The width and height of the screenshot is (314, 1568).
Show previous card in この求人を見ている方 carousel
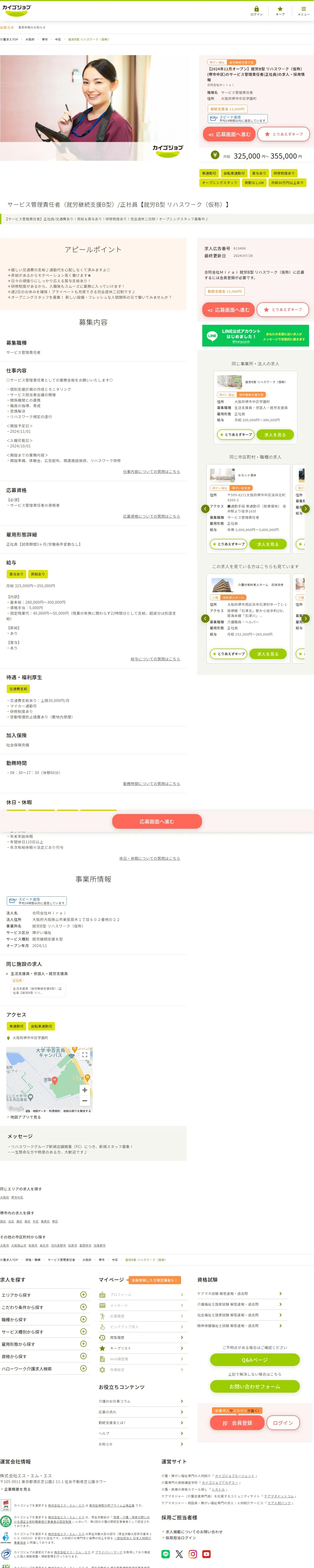[x=205, y=618]
